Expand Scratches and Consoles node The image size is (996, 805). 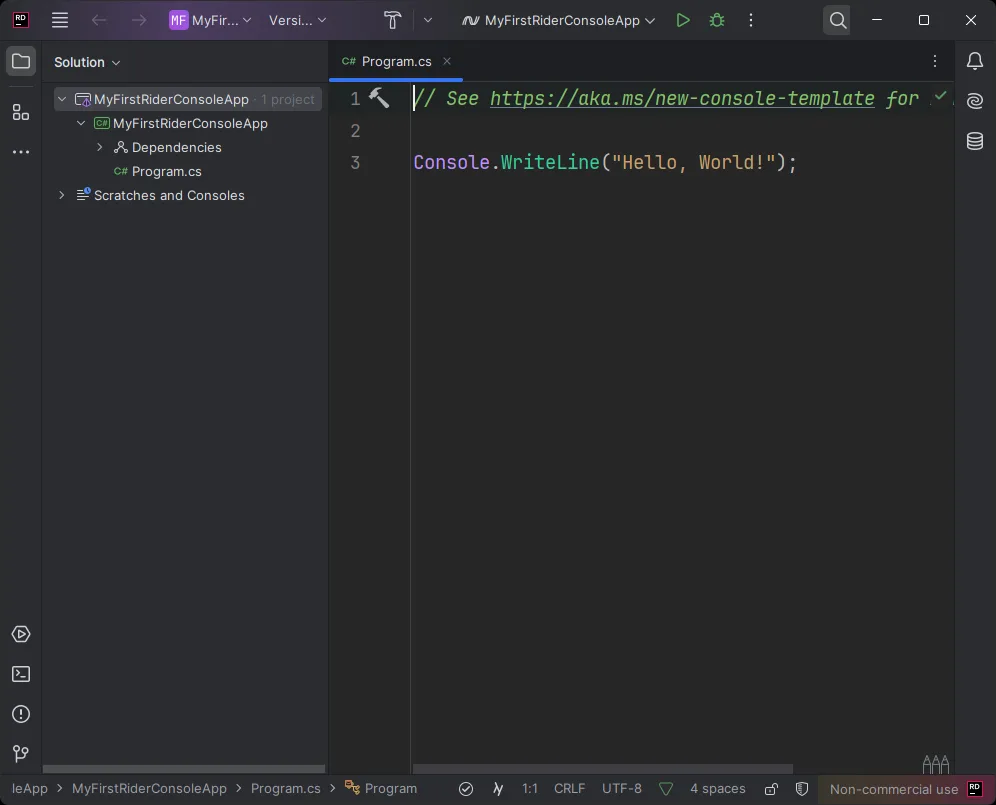pyautogui.click(x=62, y=195)
